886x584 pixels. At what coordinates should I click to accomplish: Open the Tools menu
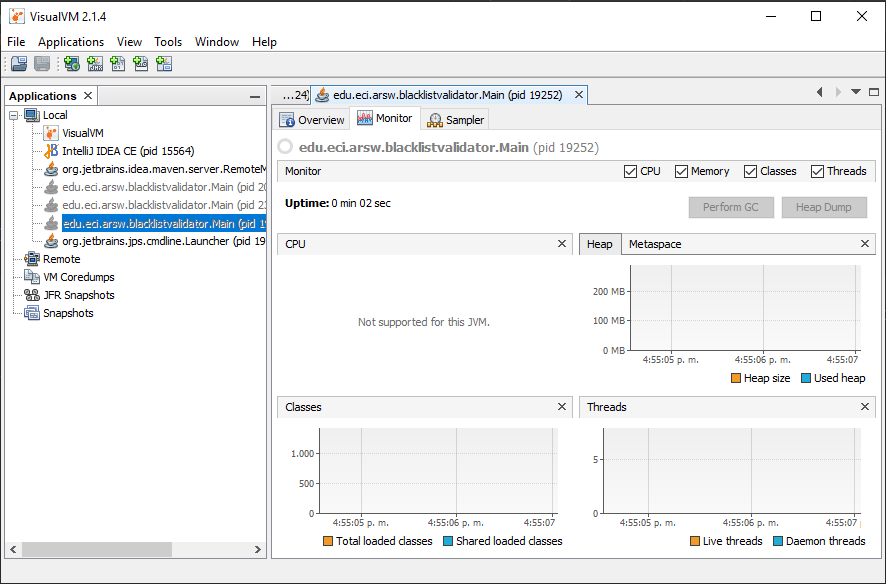(167, 42)
